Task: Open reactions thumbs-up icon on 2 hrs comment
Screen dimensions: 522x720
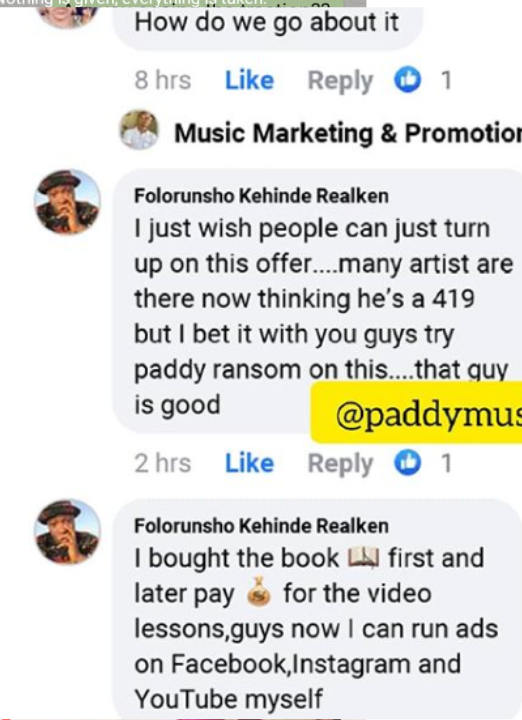Action: (408, 462)
